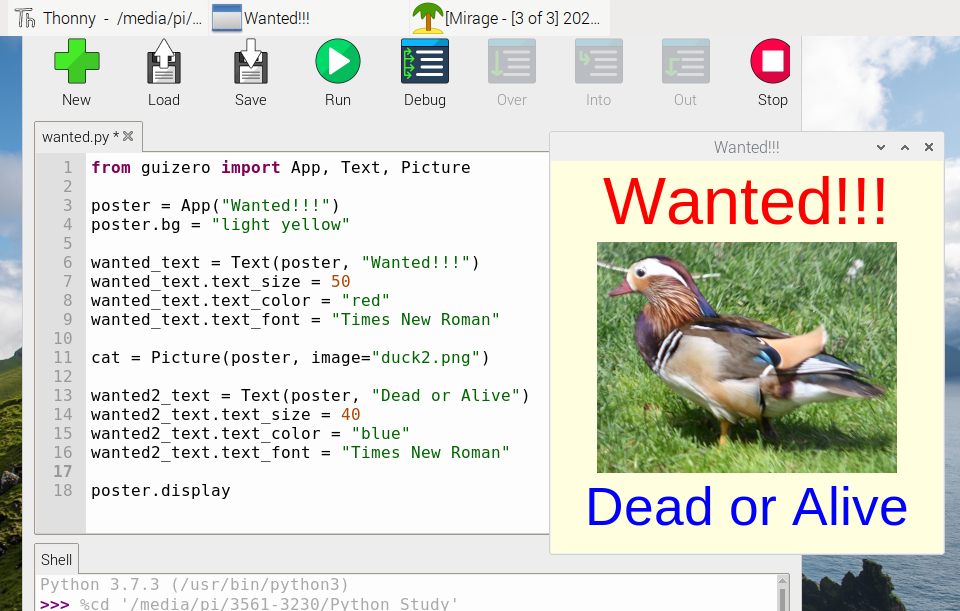Click the Step Over icon
Image resolution: width=960 pixels, height=611 pixels.
[x=512, y=61]
